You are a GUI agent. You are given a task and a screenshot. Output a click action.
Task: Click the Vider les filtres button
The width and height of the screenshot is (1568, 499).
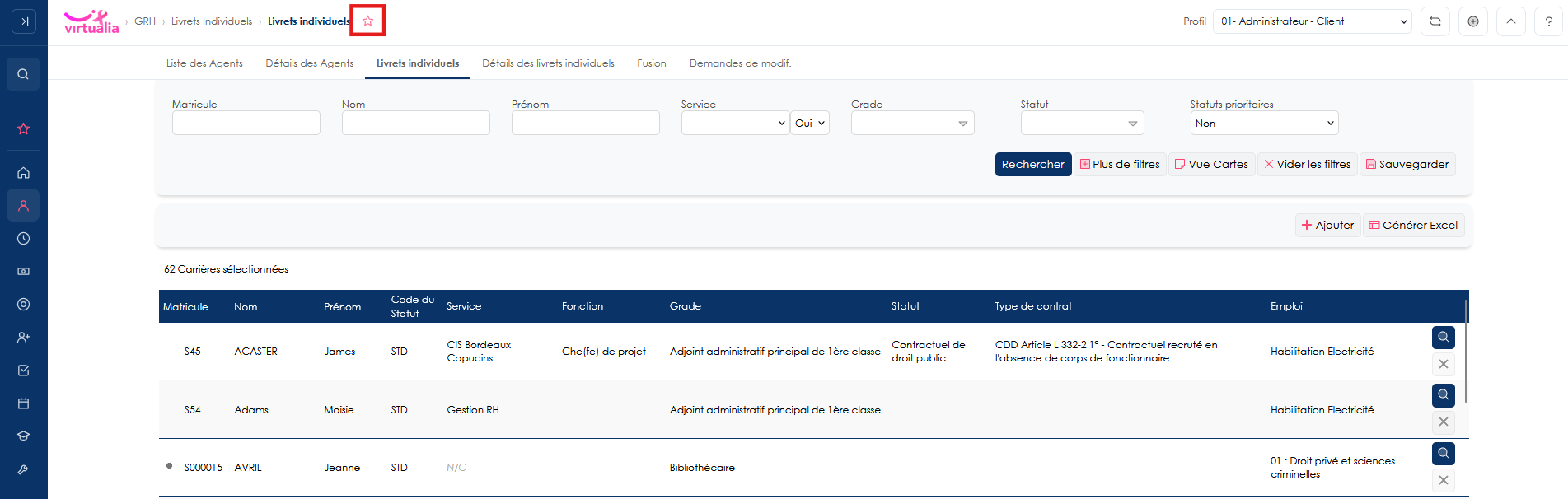coord(1307,164)
